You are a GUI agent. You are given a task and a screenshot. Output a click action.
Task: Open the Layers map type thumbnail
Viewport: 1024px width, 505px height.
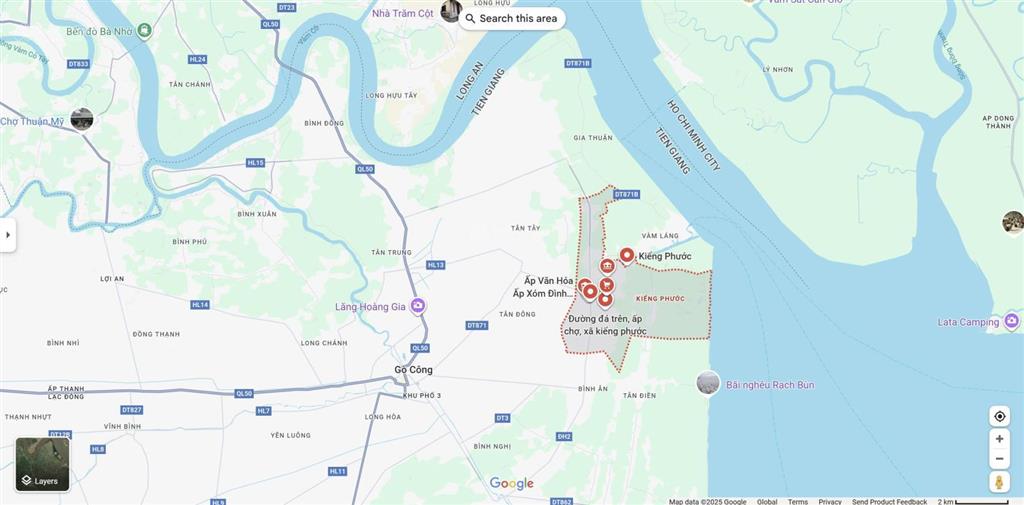42,464
